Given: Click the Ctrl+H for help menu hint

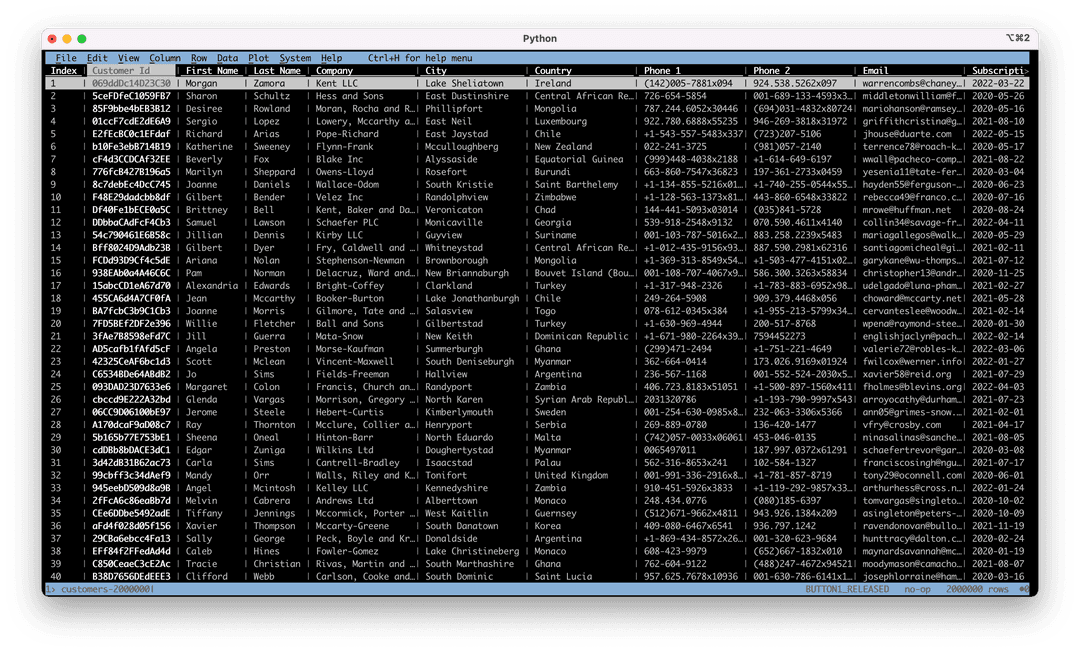Looking at the screenshot, I should point(420,58).
